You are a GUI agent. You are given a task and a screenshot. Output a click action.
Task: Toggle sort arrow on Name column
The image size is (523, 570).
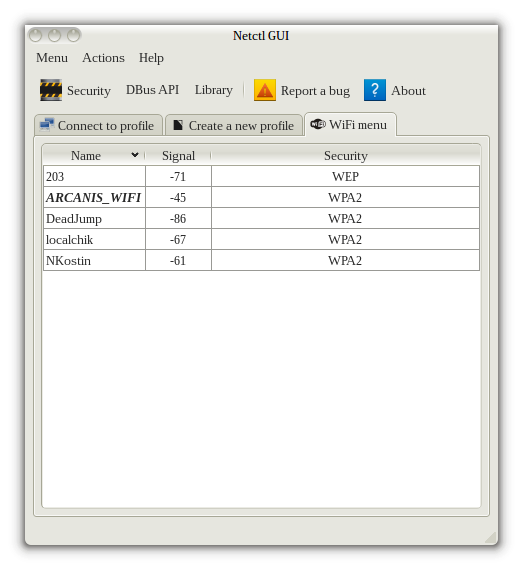pos(135,155)
